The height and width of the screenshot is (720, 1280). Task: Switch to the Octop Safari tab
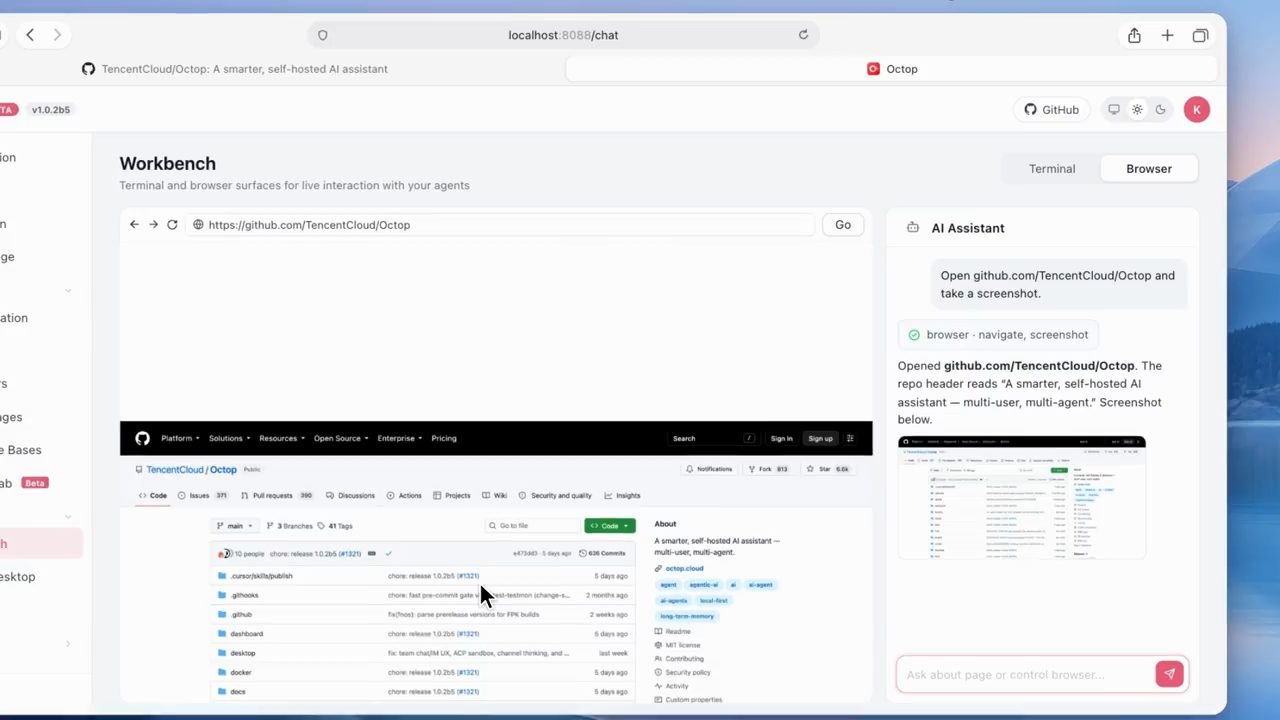click(892, 69)
